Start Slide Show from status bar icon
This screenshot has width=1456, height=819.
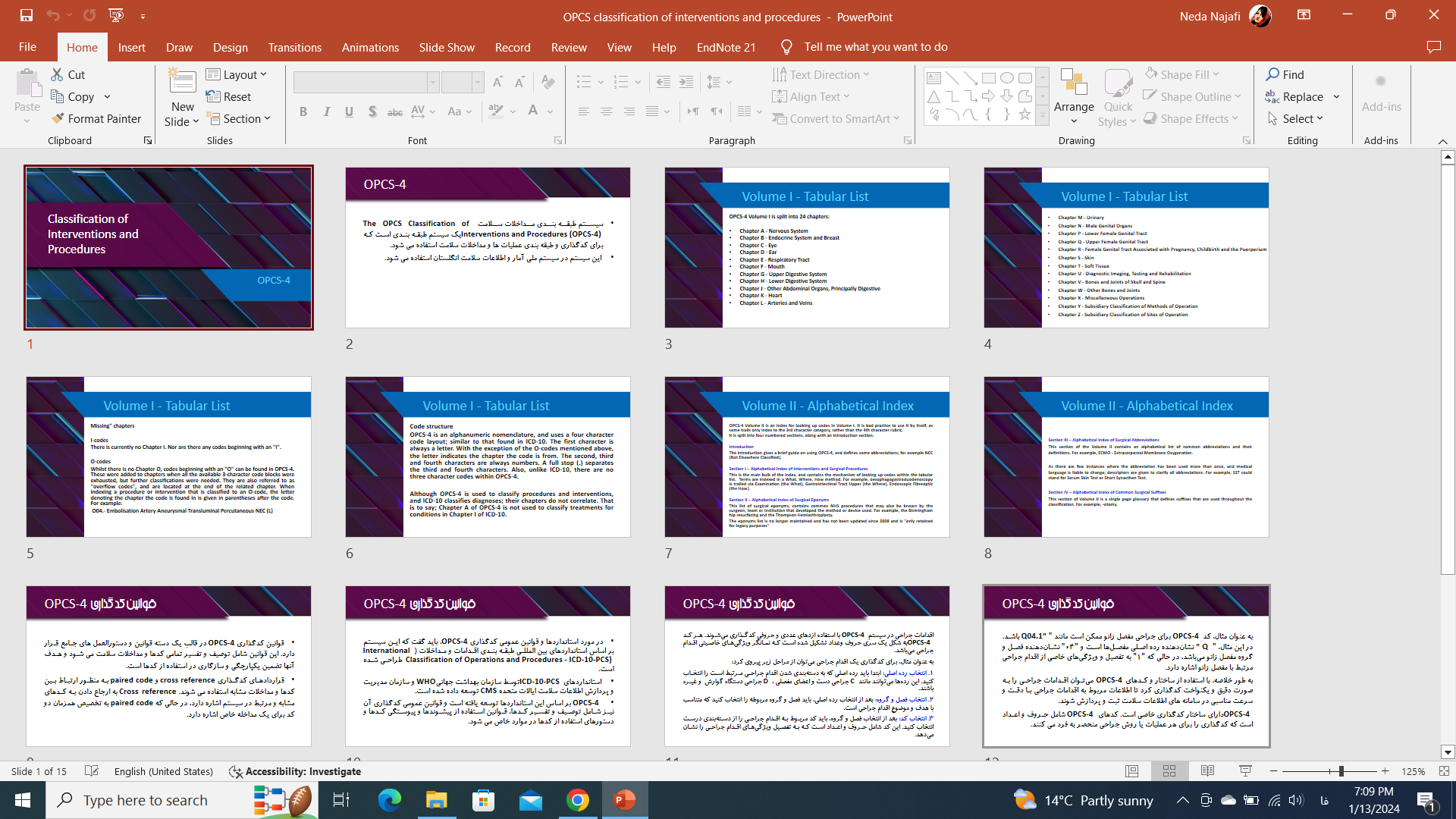click(1245, 771)
